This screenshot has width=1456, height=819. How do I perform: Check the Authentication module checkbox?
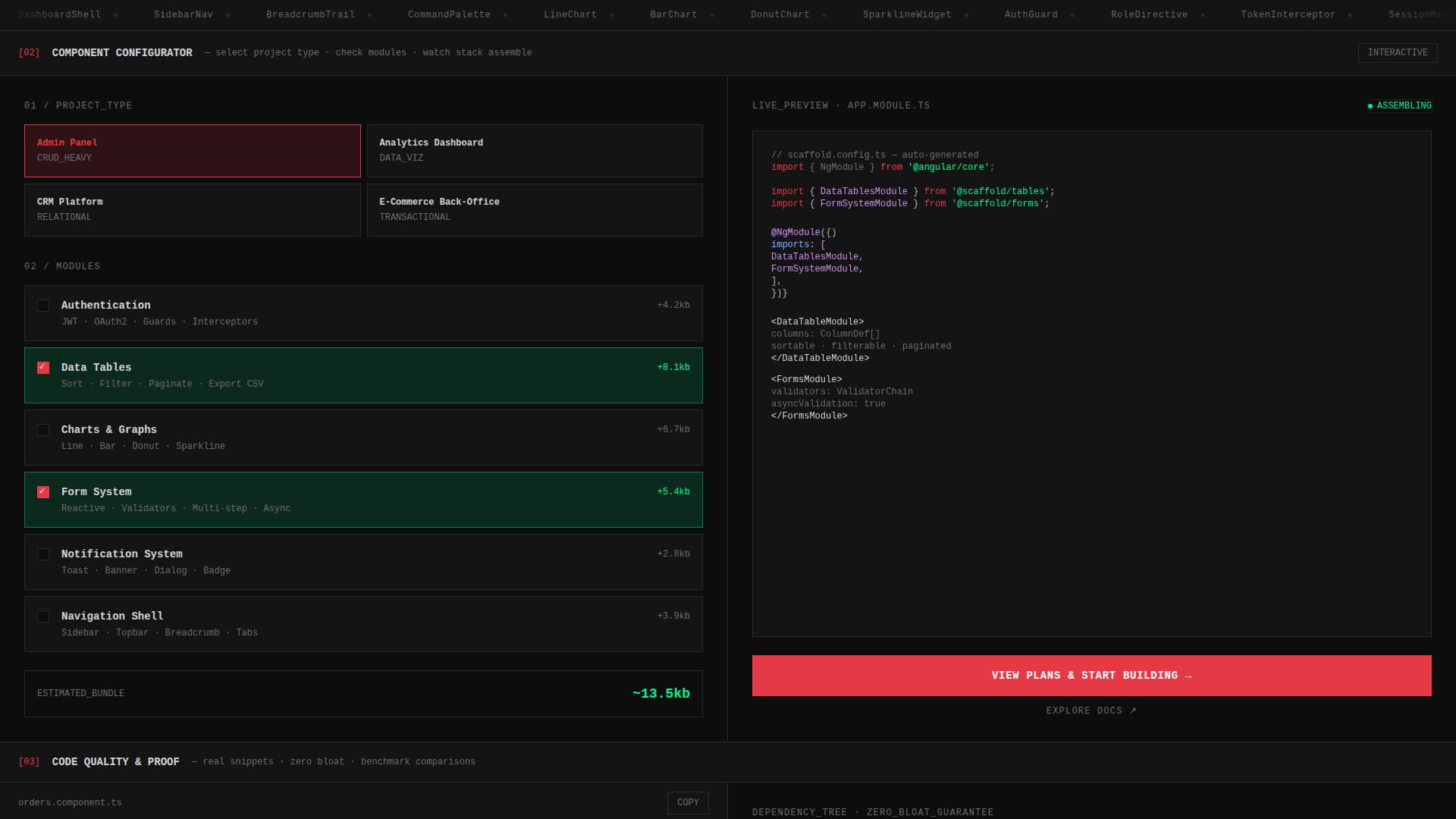(x=43, y=306)
